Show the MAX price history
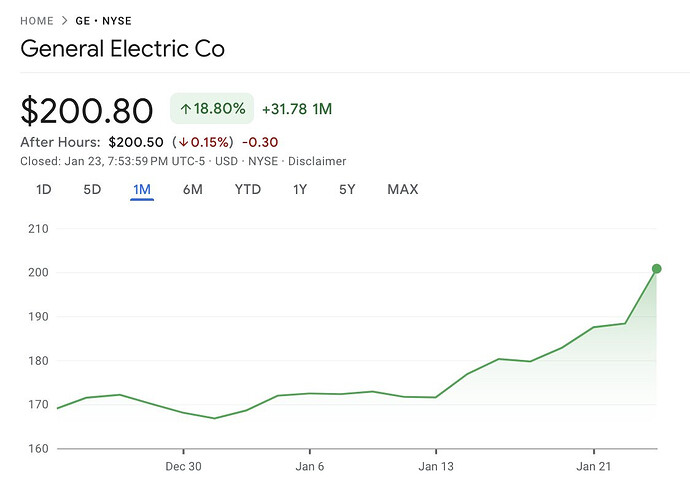The image size is (690, 478). [x=402, y=189]
